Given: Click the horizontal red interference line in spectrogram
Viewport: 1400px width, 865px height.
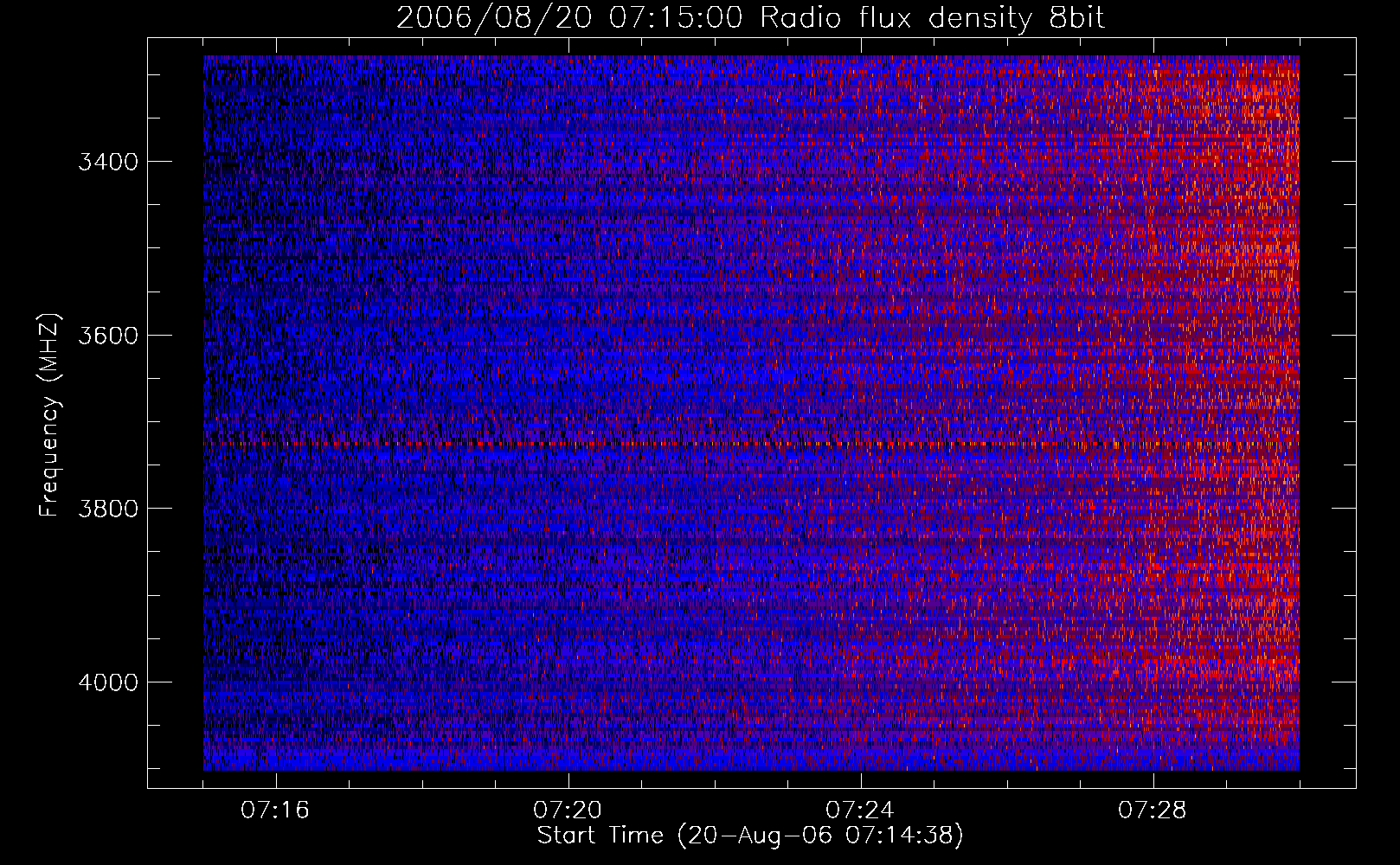Looking at the screenshot, I should tap(751, 445).
